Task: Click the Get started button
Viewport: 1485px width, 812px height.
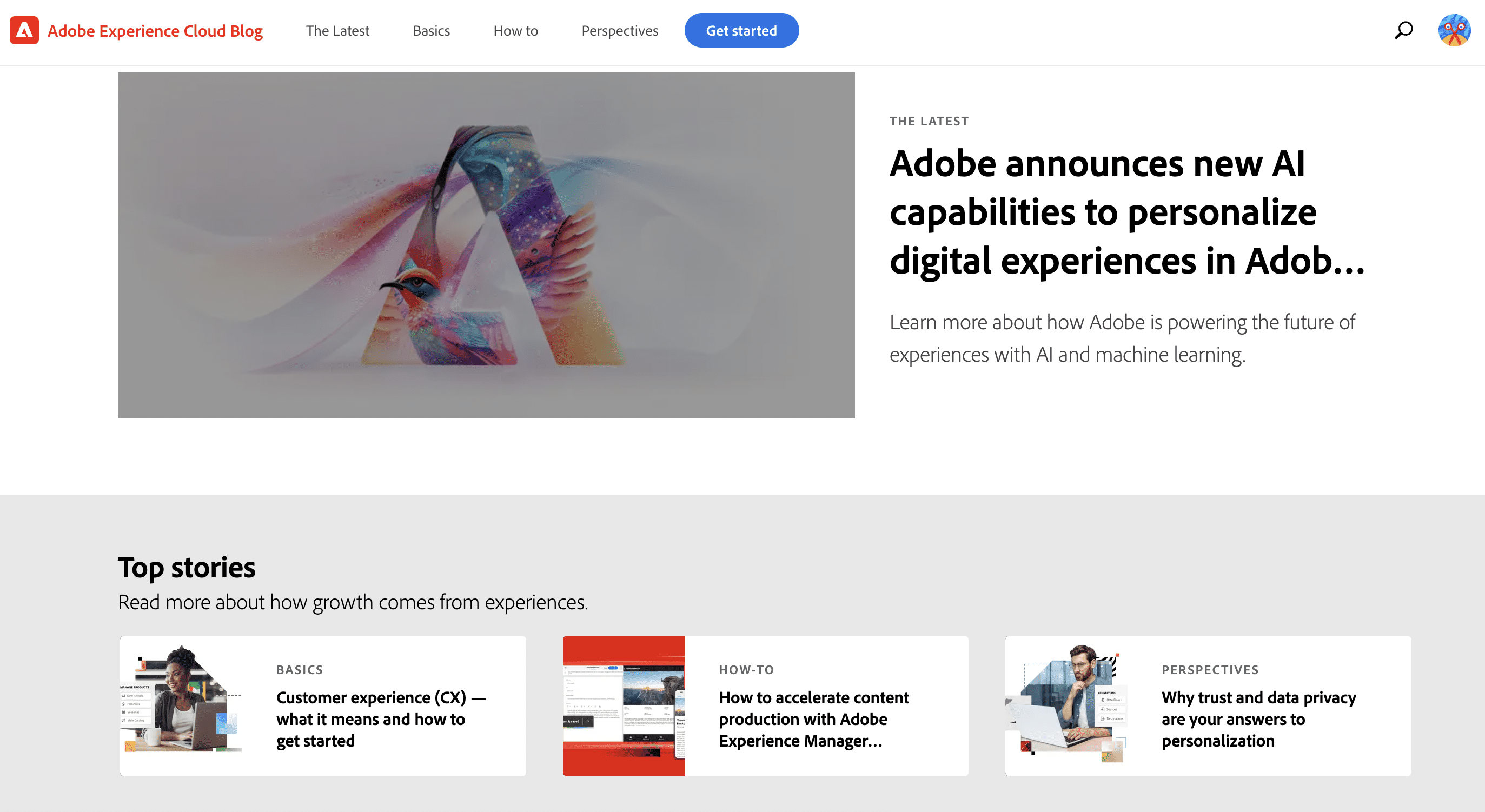Action: (741, 30)
